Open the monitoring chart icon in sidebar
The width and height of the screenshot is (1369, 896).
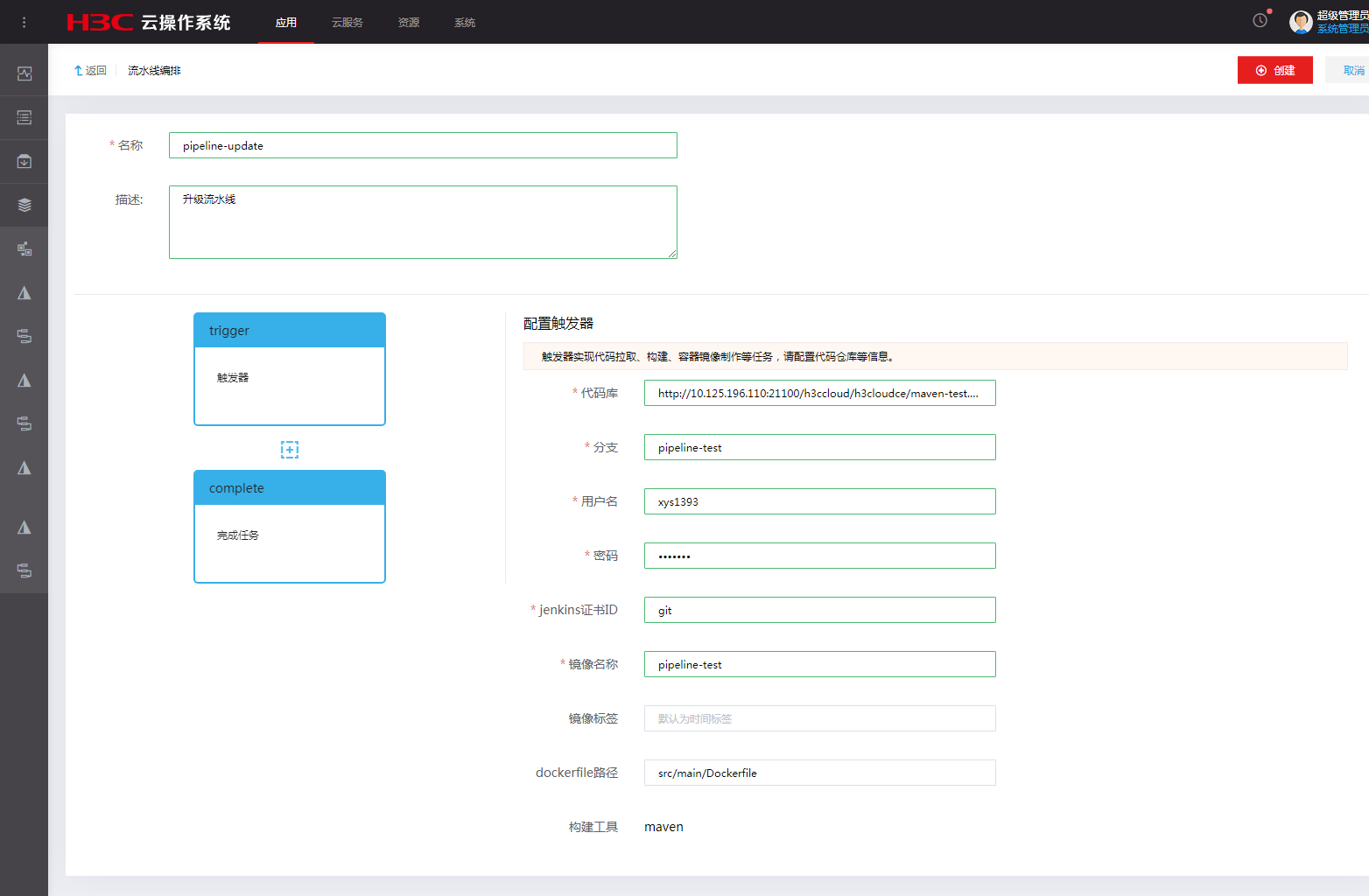point(25,73)
